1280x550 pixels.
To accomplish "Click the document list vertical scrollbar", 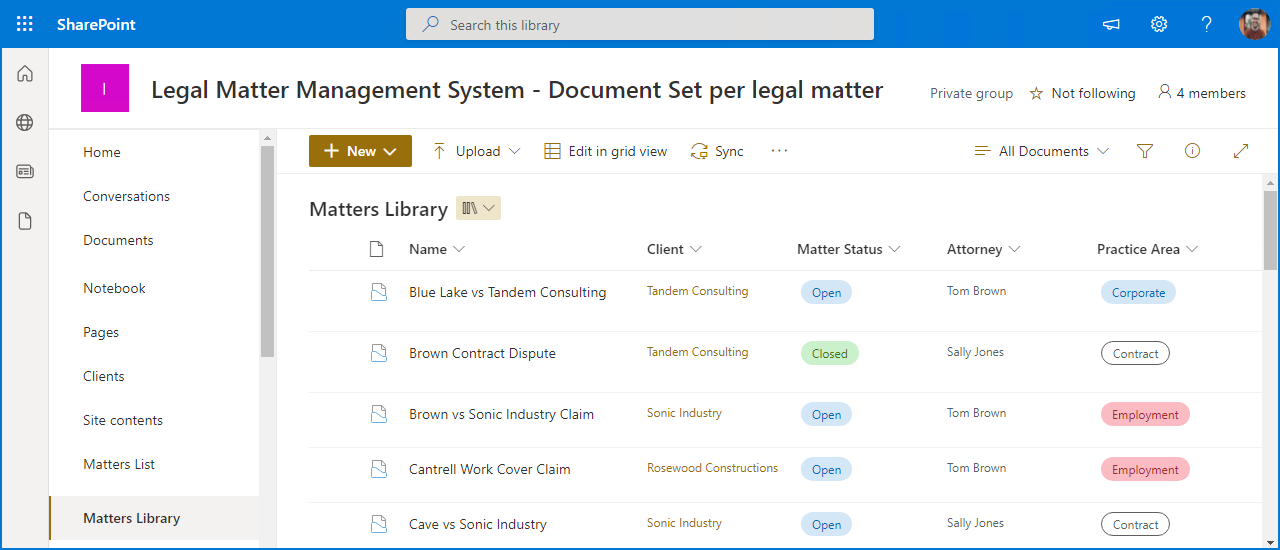I will click(1270, 230).
